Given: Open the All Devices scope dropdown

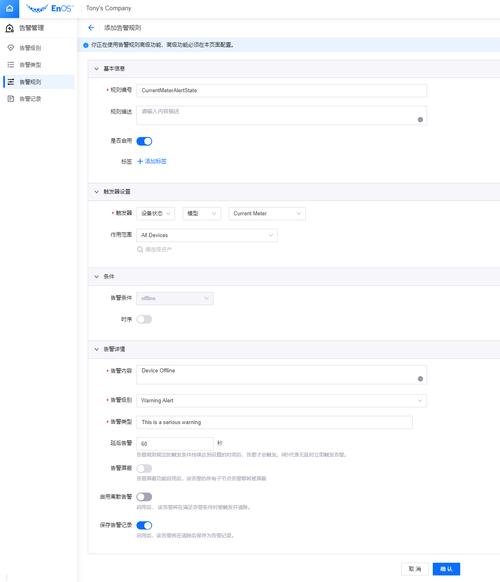Looking at the screenshot, I should [207, 235].
